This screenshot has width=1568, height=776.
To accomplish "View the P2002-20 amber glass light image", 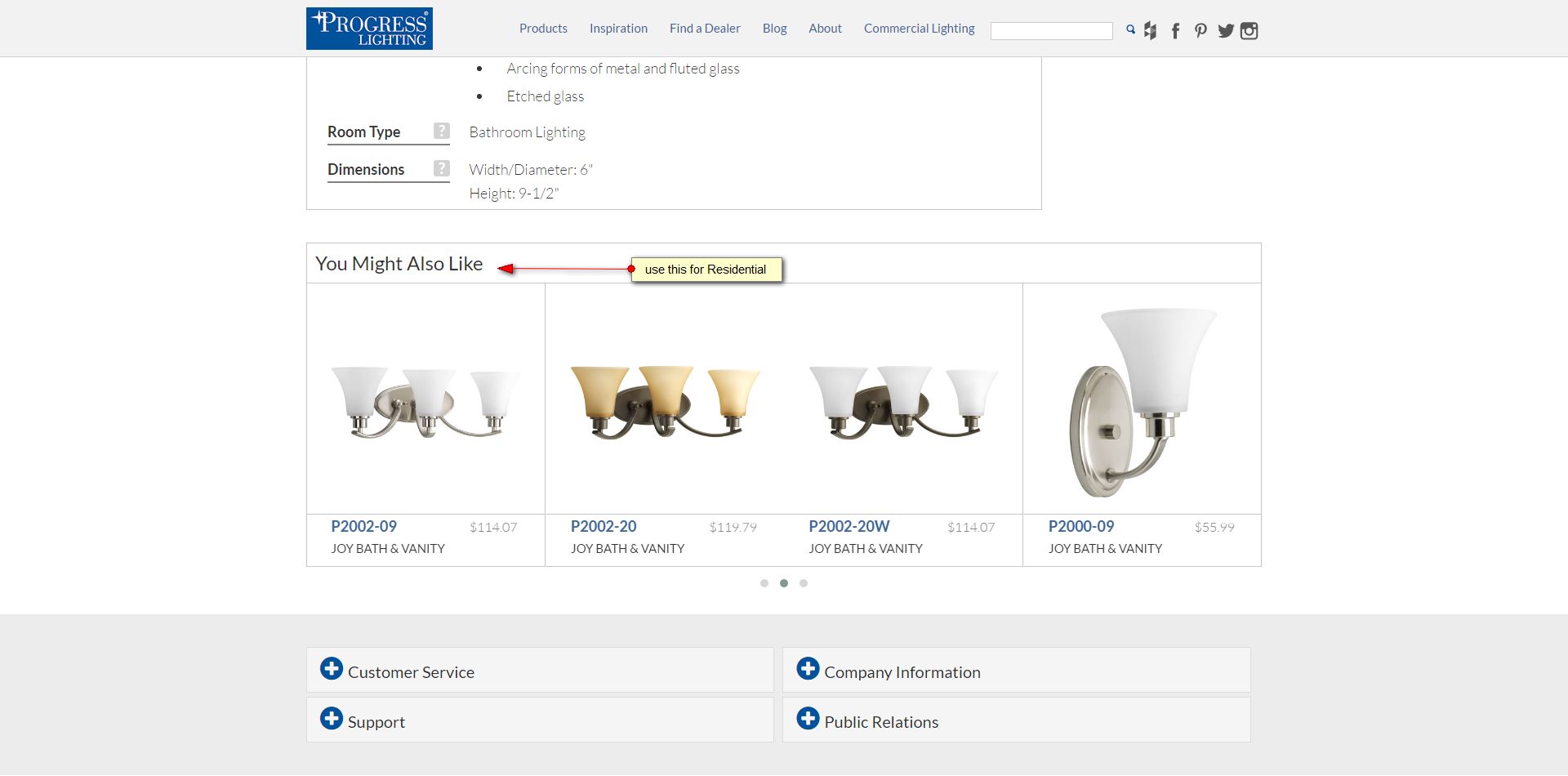I will pyautogui.click(x=666, y=402).
